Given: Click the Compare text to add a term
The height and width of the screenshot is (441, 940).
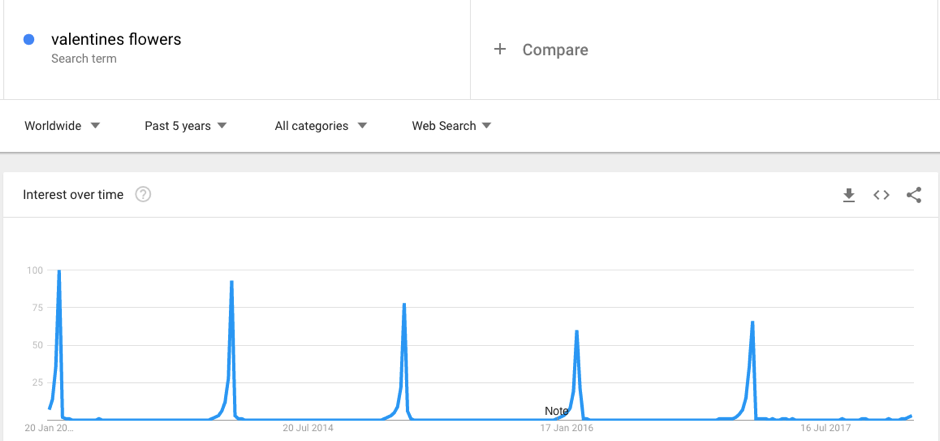Looking at the screenshot, I should tap(555, 50).
